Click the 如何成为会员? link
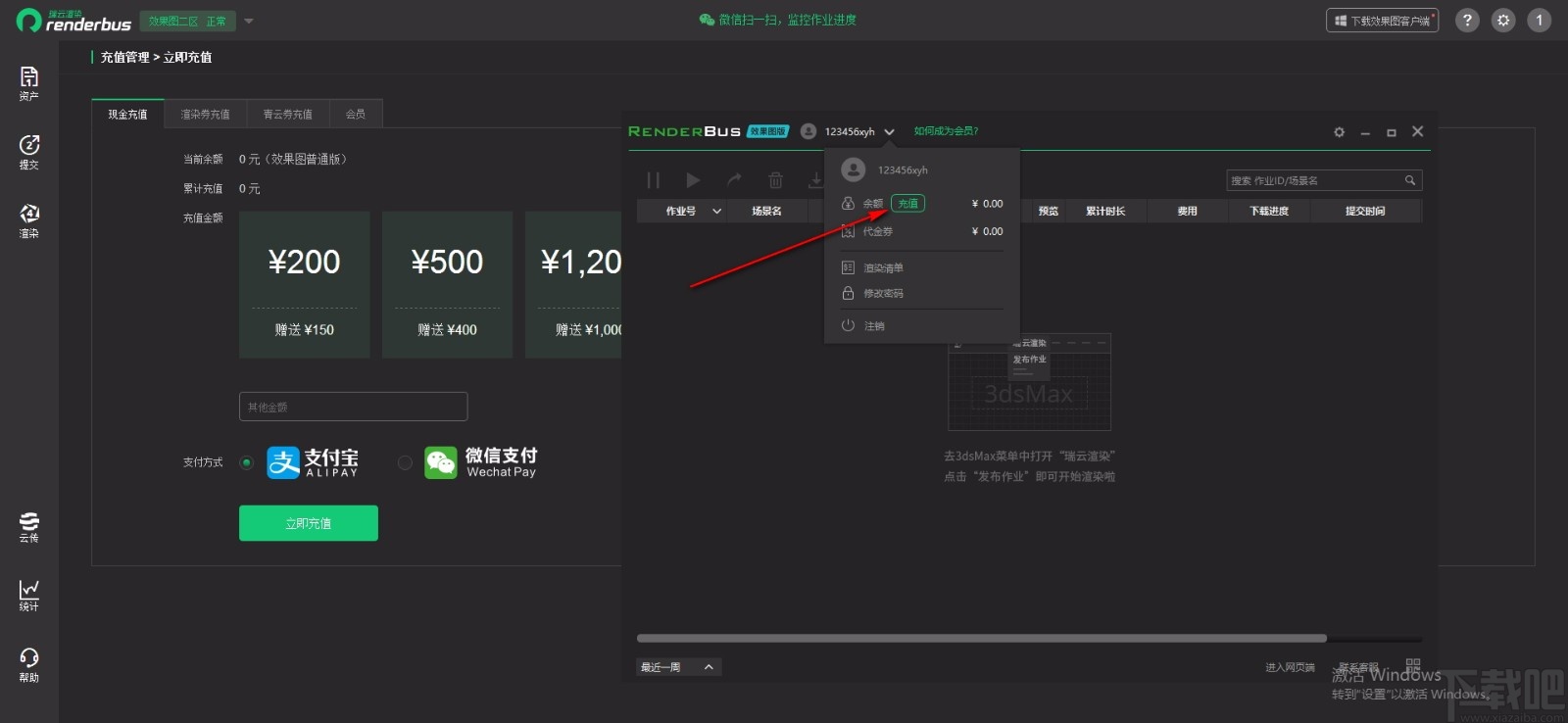Image resolution: width=1568 pixels, height=723 pixels. tap(946, 131)
